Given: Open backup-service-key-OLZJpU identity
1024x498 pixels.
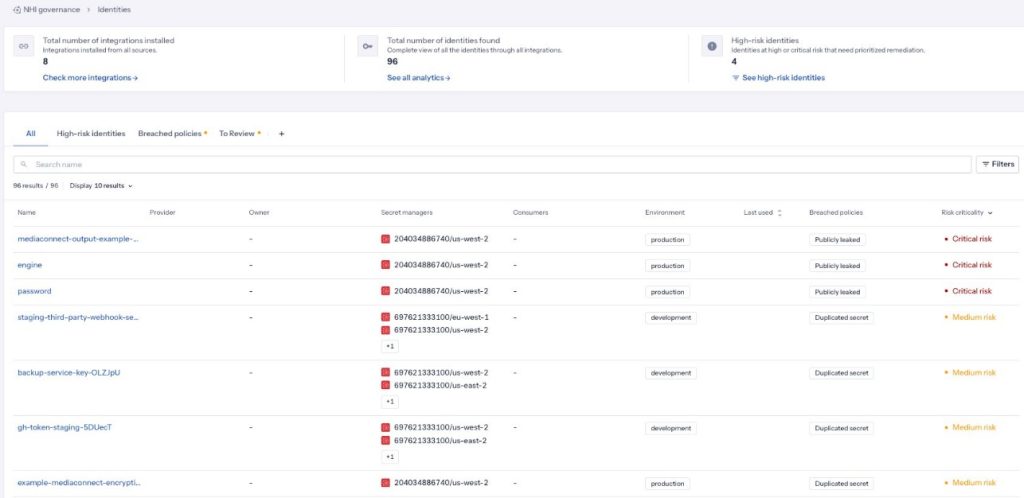Looking at the screenshot, I should (69, 373).
